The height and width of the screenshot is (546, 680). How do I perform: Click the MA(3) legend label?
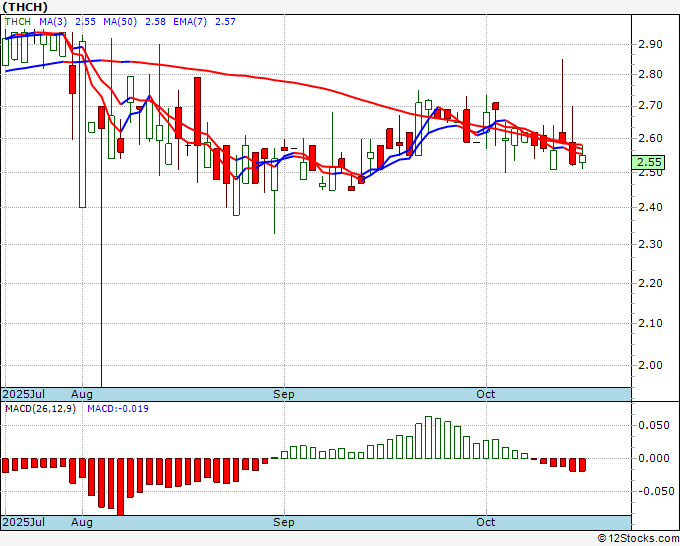(53, 22)
